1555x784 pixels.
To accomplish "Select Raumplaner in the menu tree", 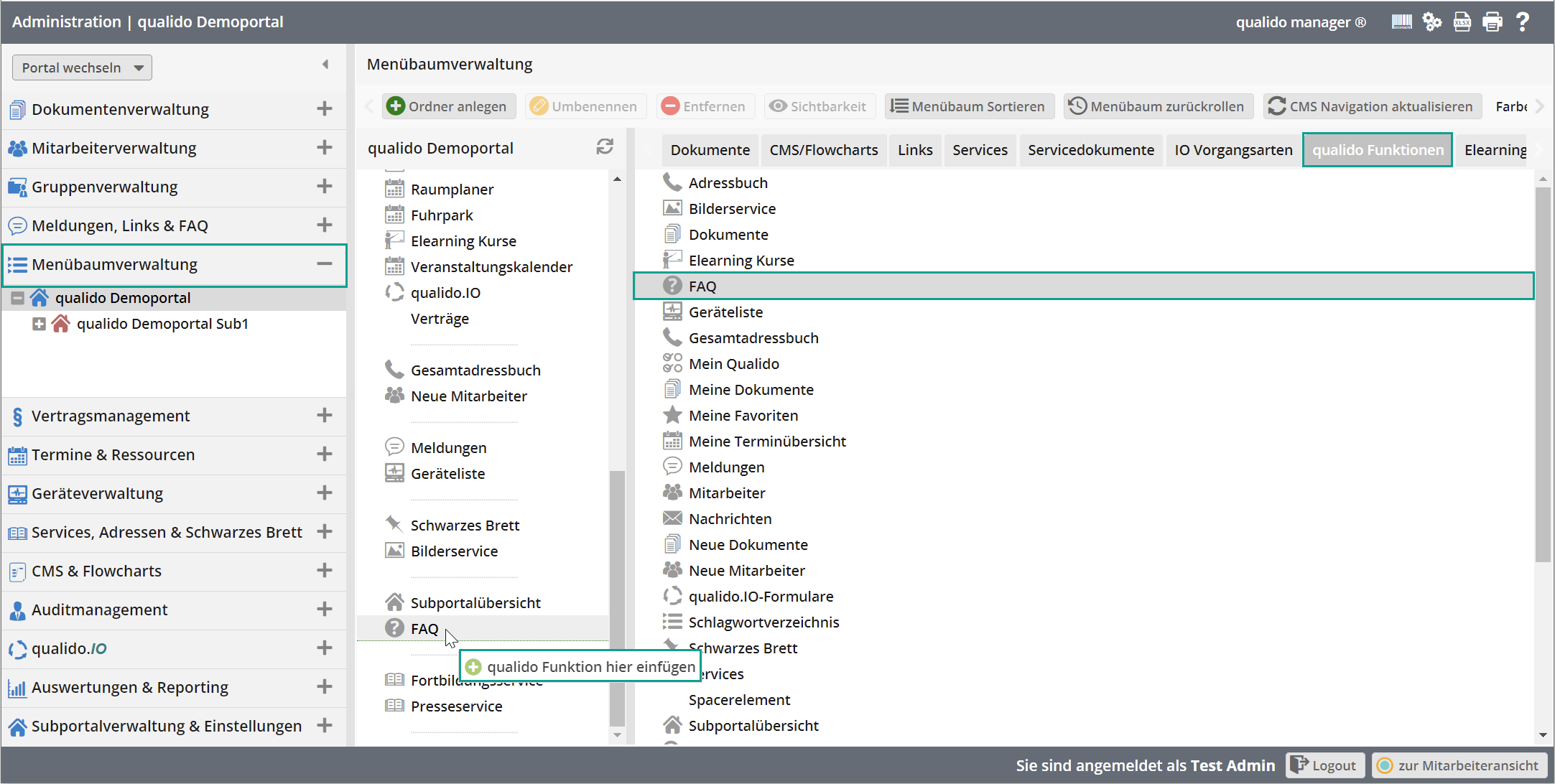I will [452, 190].
